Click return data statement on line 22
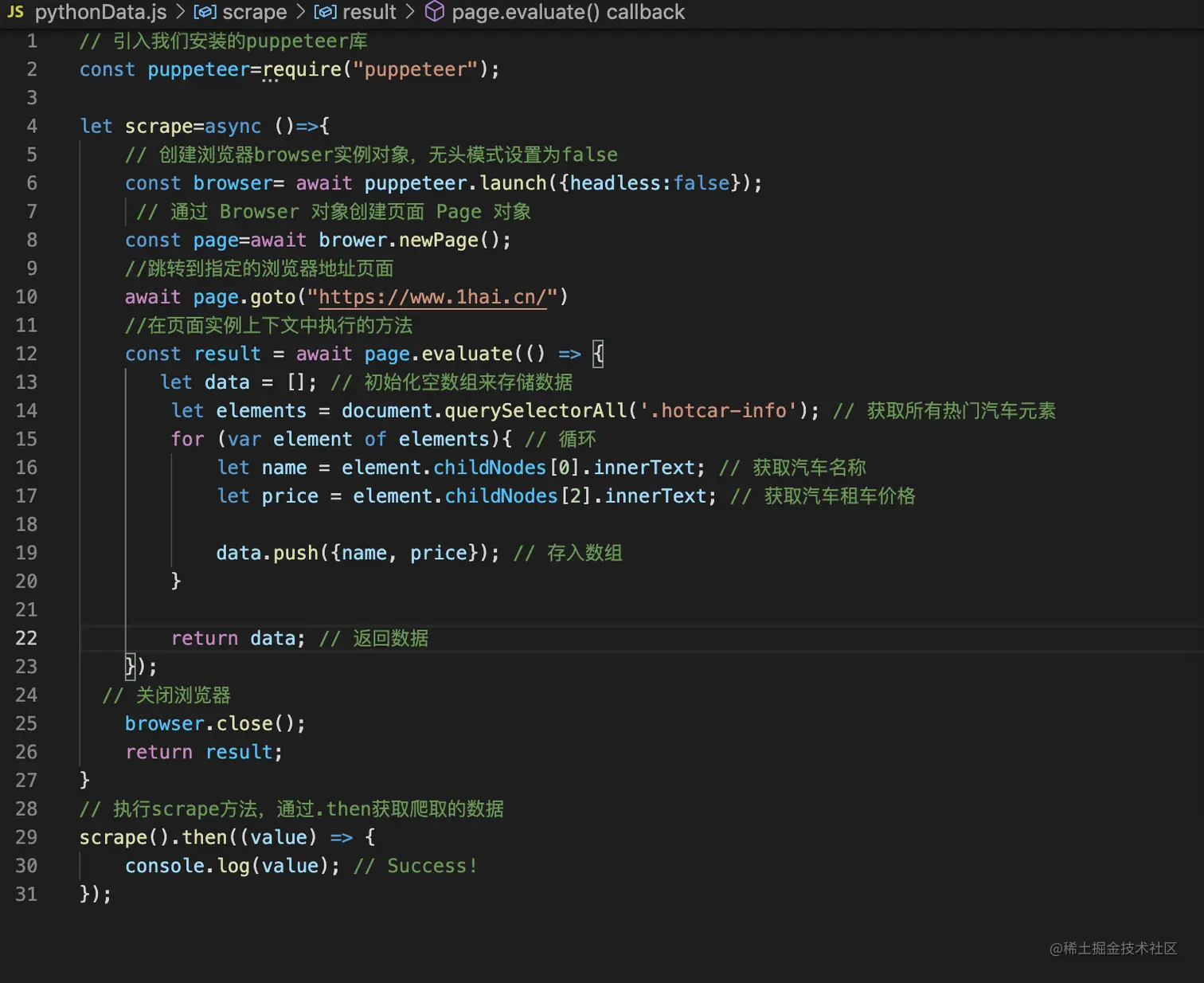This screenshot has width=1204, height=983. pos(238,638)
